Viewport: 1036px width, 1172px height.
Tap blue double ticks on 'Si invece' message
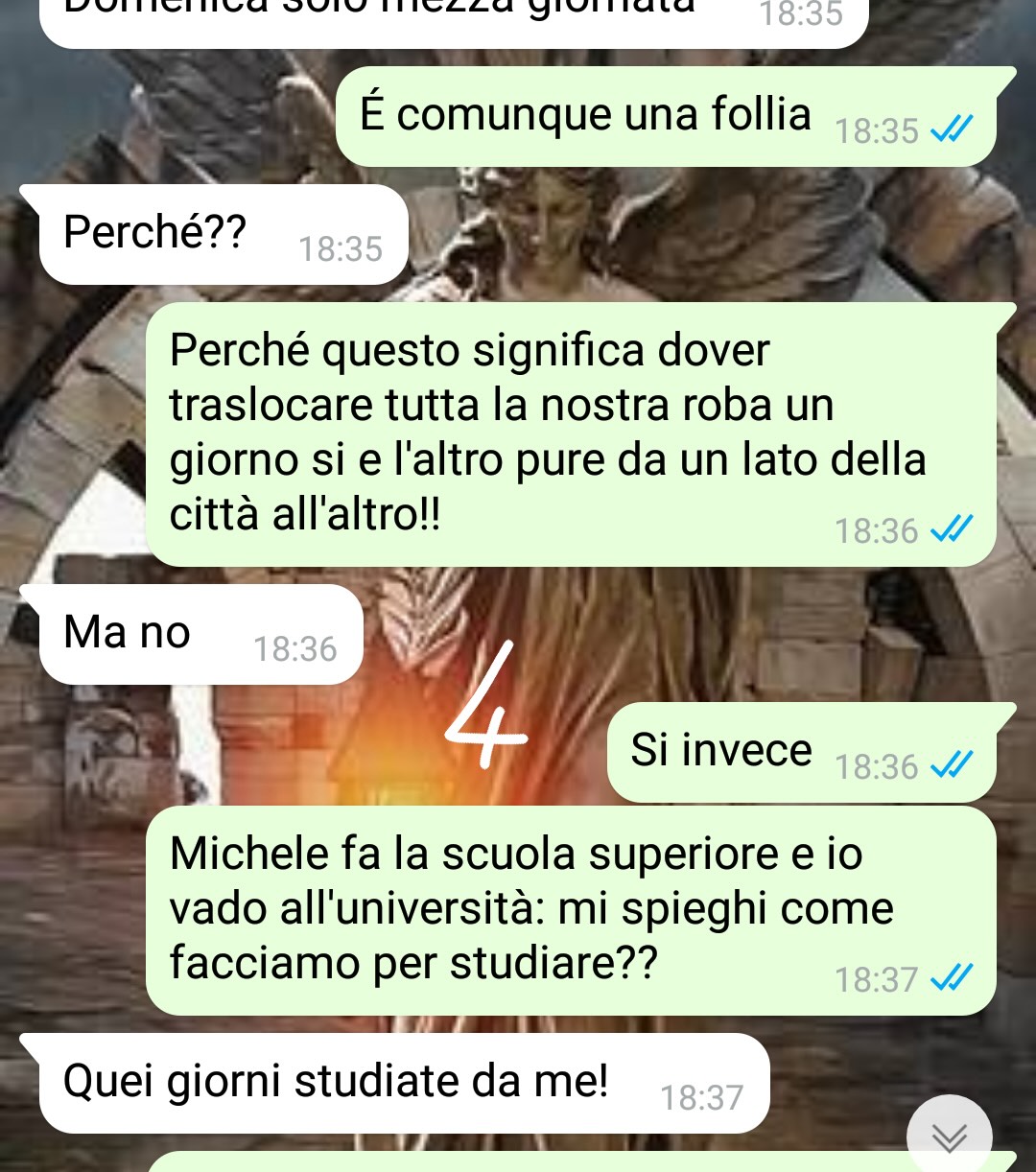point(953,765)
